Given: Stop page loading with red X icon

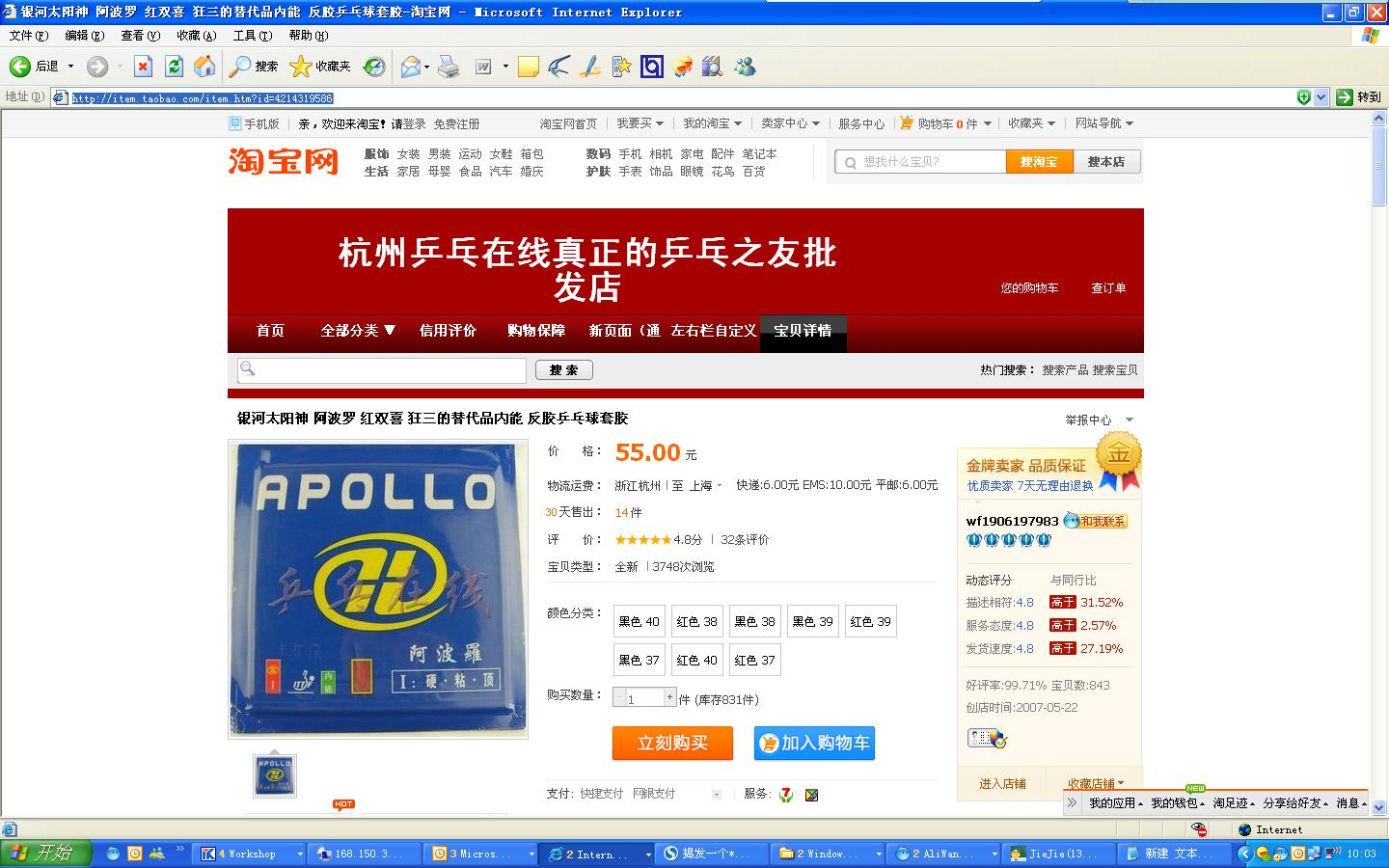Looking at the screenshot, I should pos(143,66).
